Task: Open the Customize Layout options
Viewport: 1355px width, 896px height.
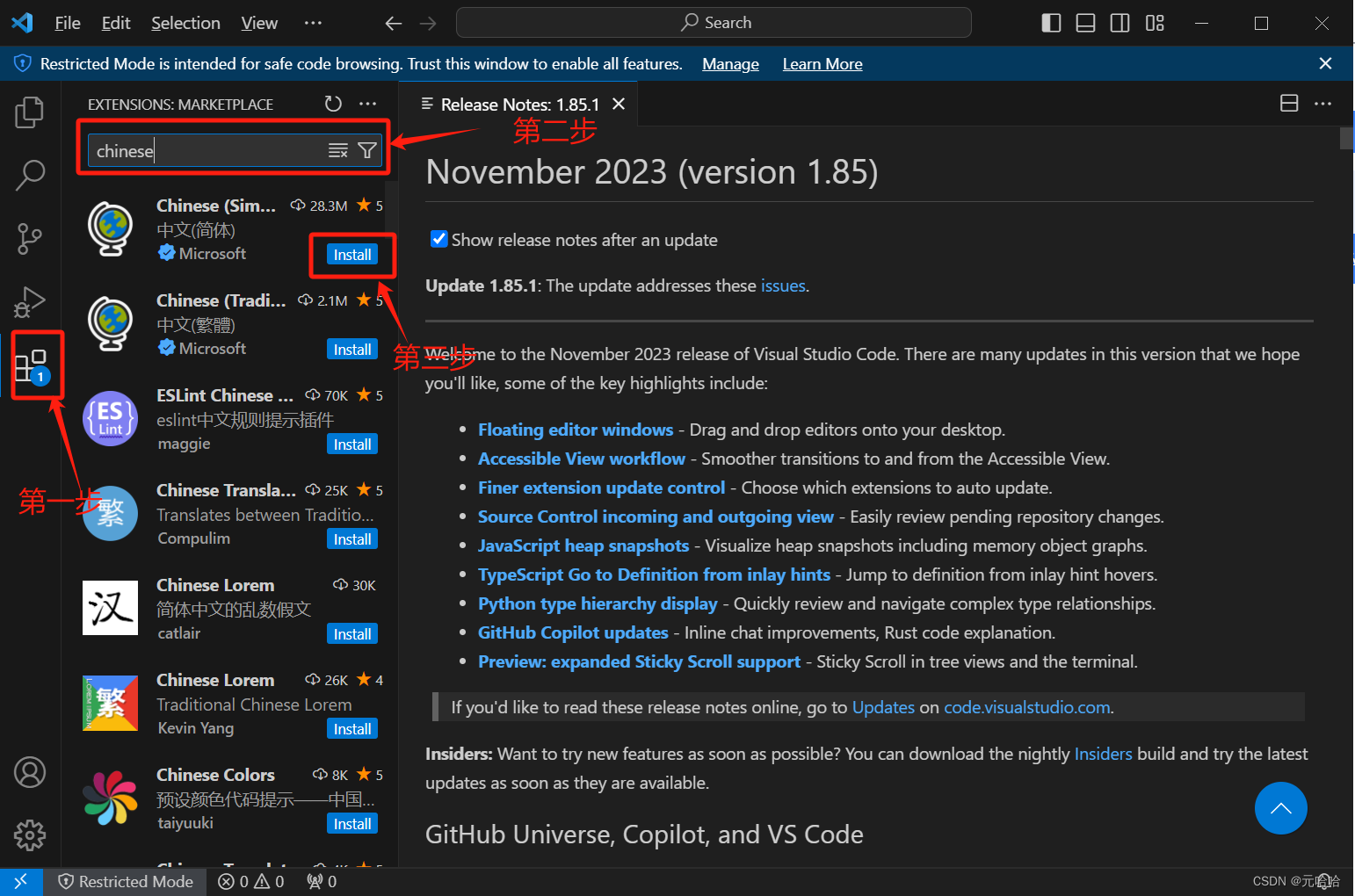Action: 1154,23
